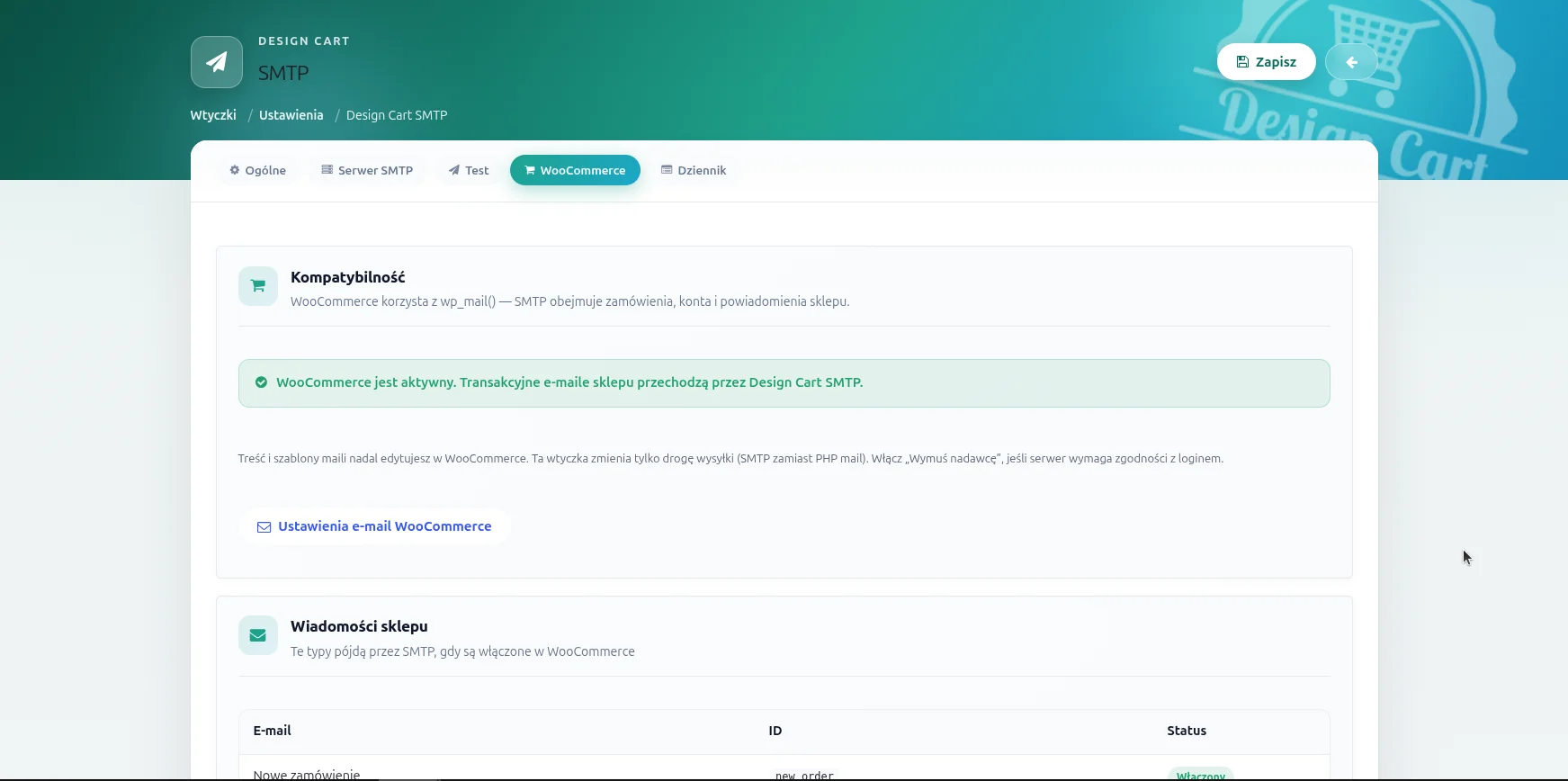Click the E-mail column header
The height and width of the screenshot is (781, 1568).
(x=273, y=731)
